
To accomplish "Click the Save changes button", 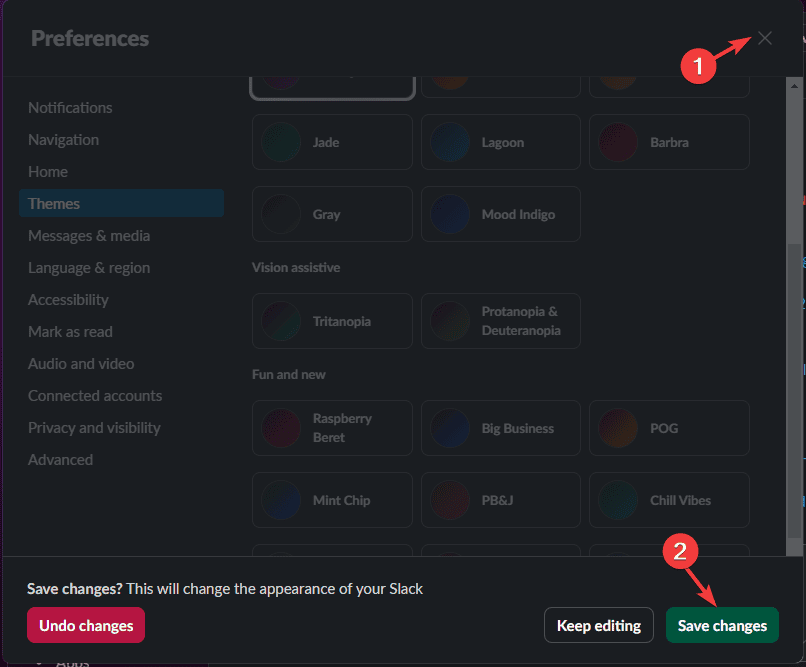I will 722,626.
